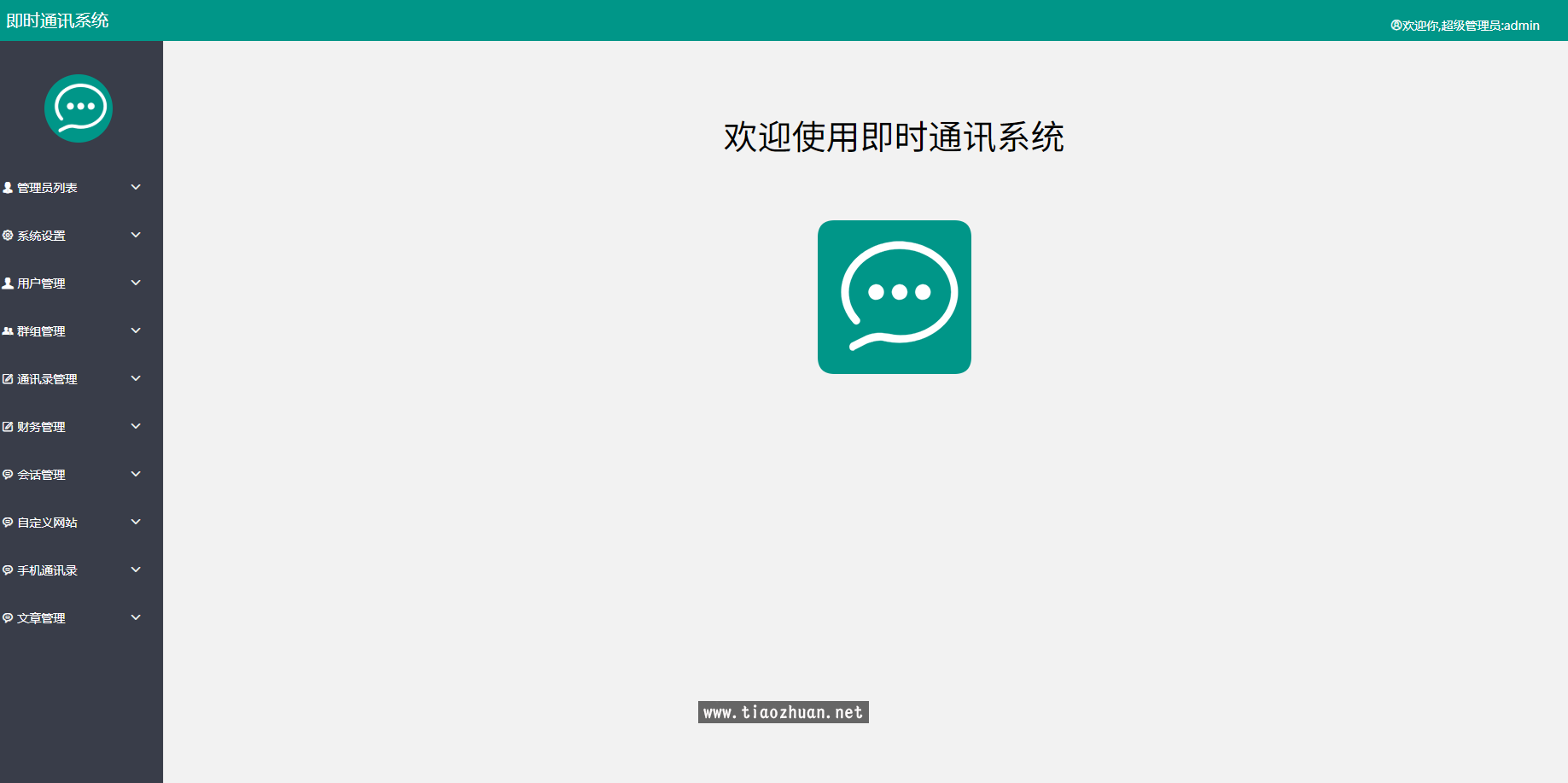Click the group icon beside 群组管理

(8, 330)
